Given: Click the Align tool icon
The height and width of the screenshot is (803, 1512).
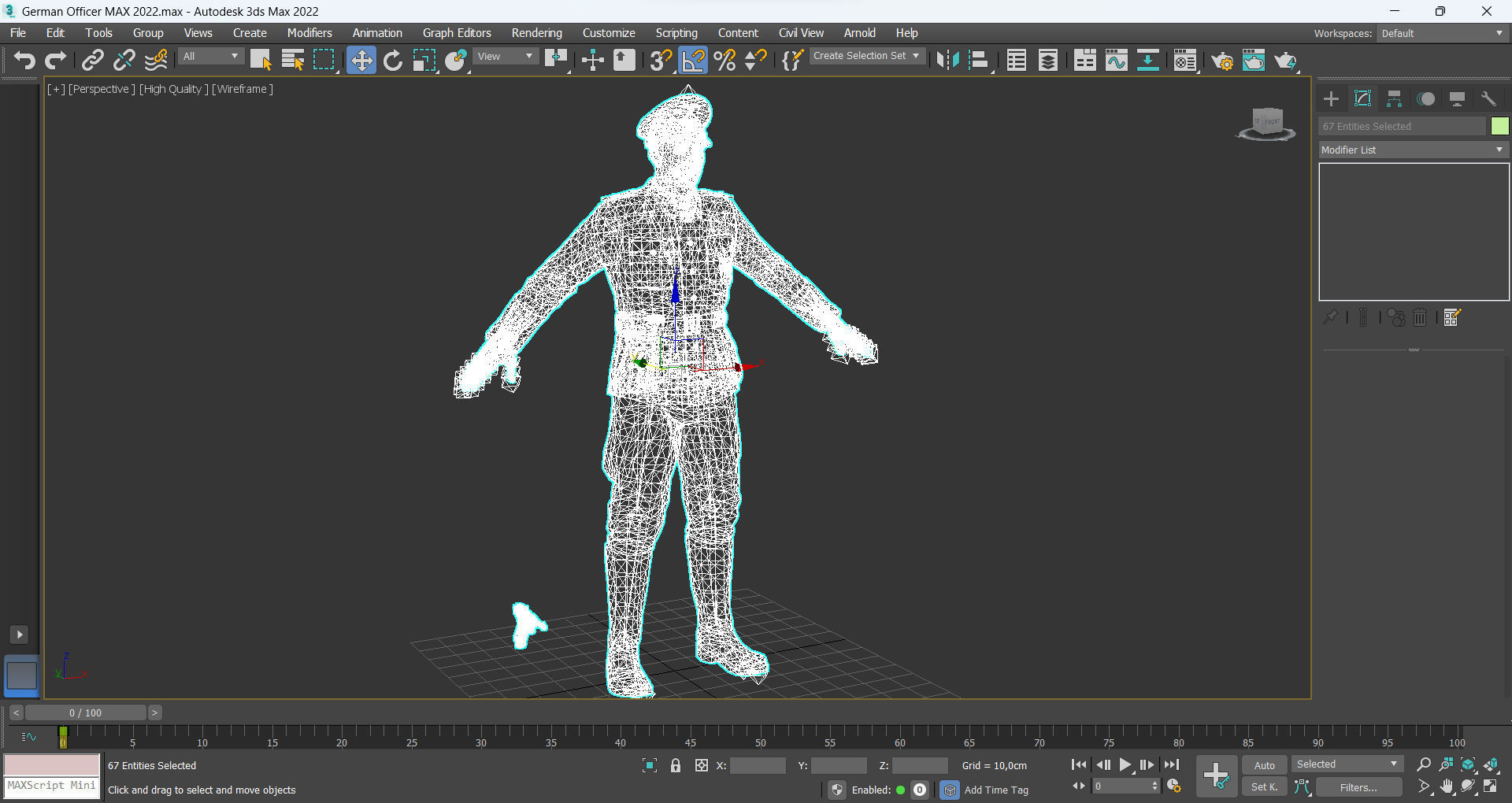Looking at the screenshot, I should pyautogui.click(x=979, y=61).
